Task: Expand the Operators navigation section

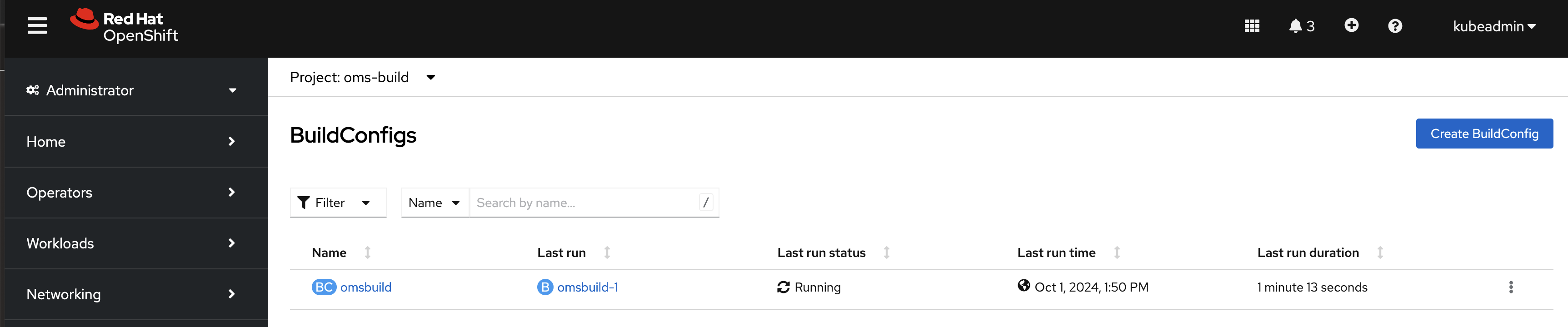Action: [x=131, y=192]
